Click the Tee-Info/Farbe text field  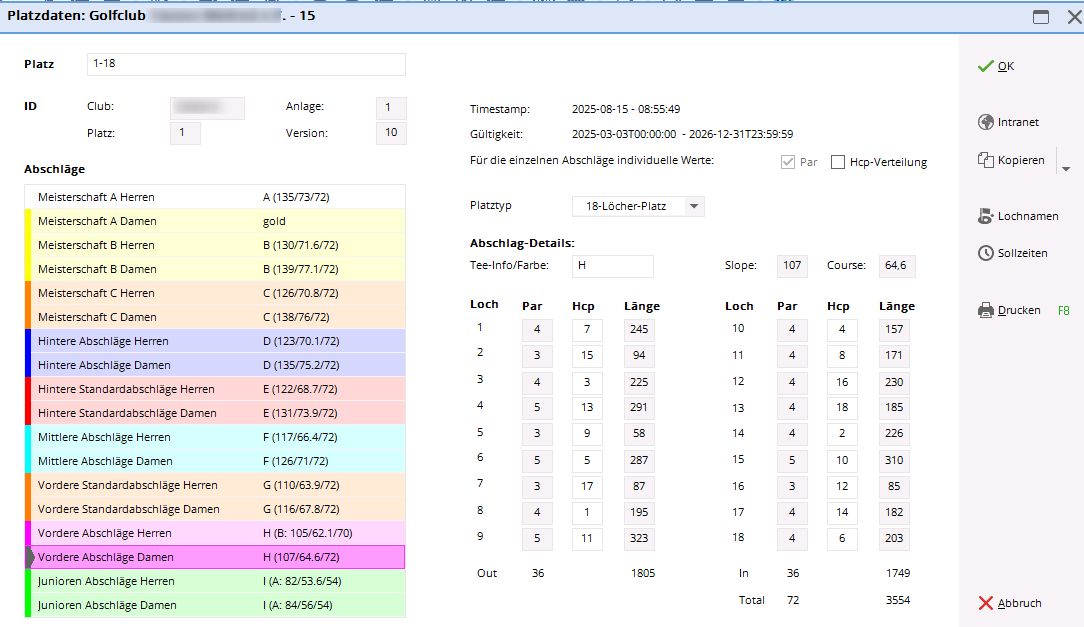(x=612, y=266)
